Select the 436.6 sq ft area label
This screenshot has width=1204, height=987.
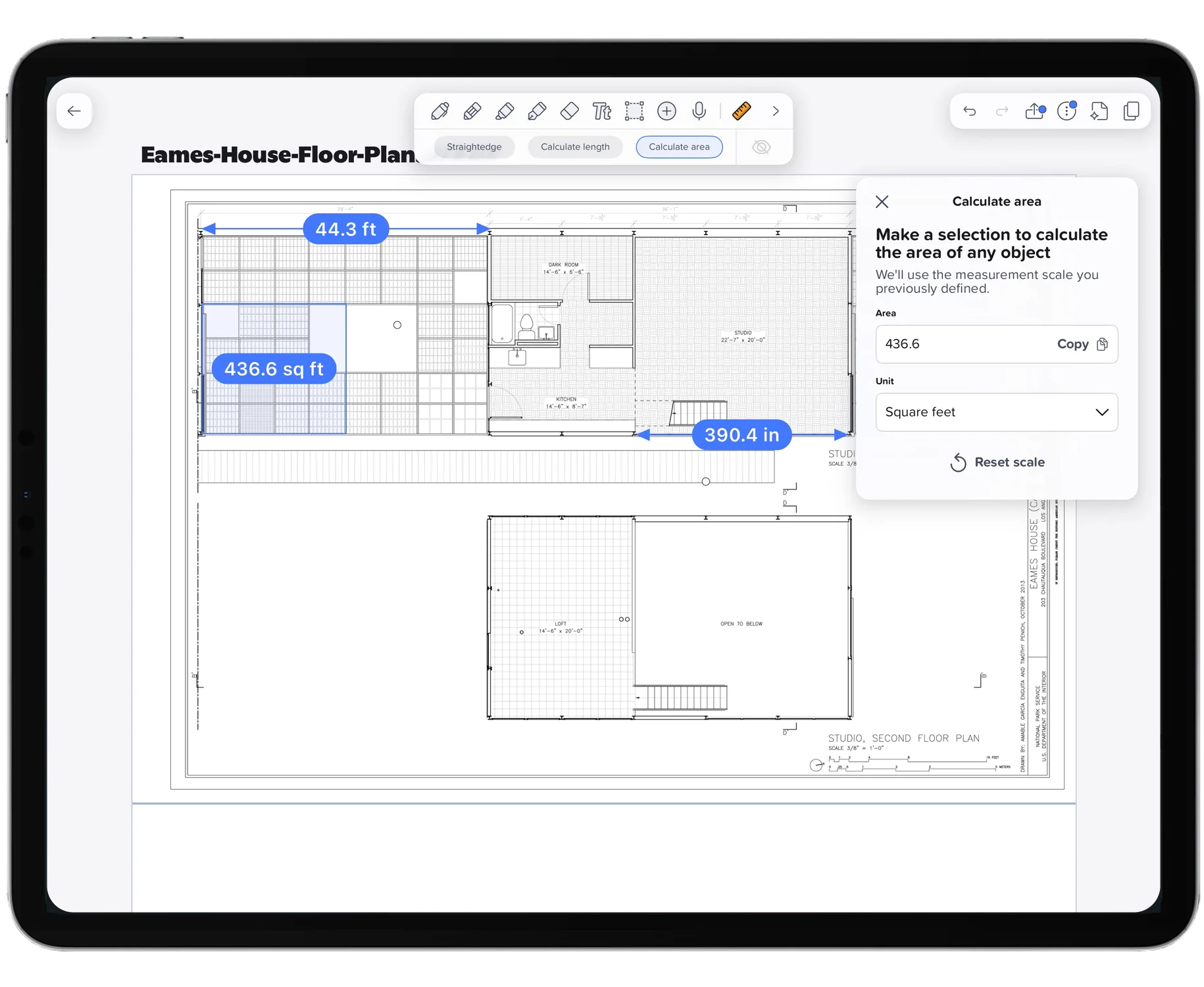click(x=274, y=369)
